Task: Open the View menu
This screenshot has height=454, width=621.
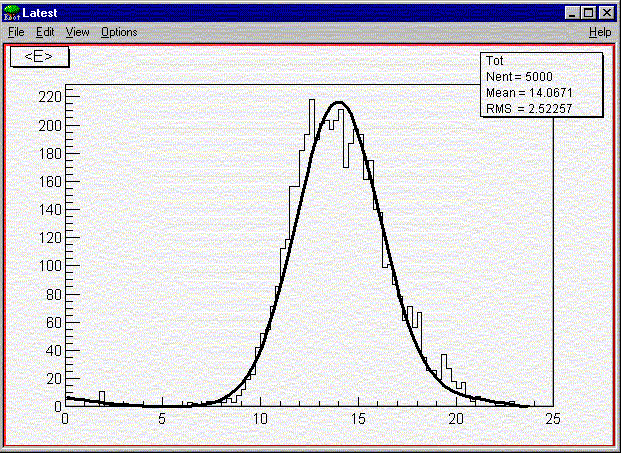Action: coord(77,32)
